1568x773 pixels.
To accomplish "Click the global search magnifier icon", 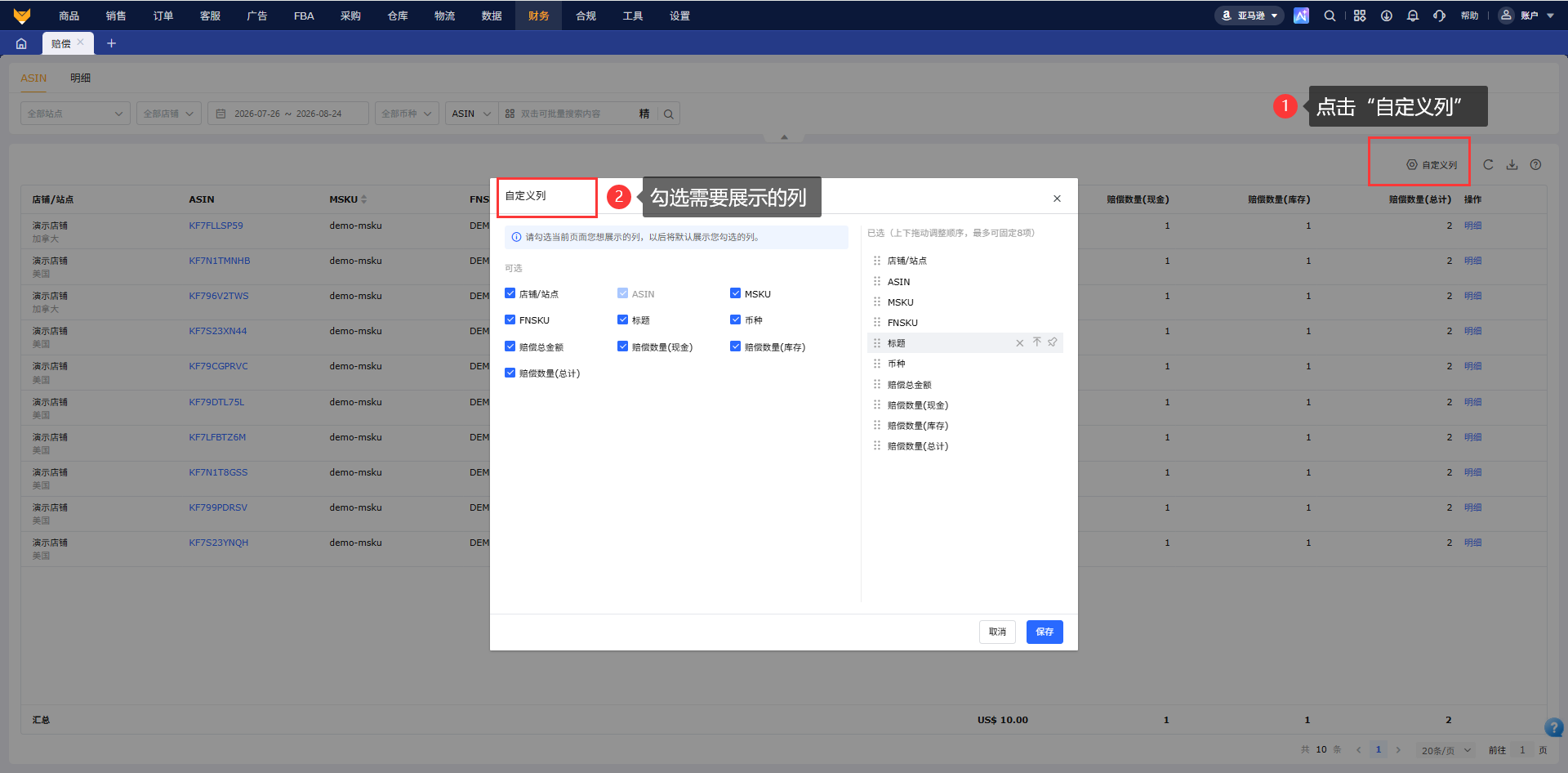I will tap(1330, 16).
